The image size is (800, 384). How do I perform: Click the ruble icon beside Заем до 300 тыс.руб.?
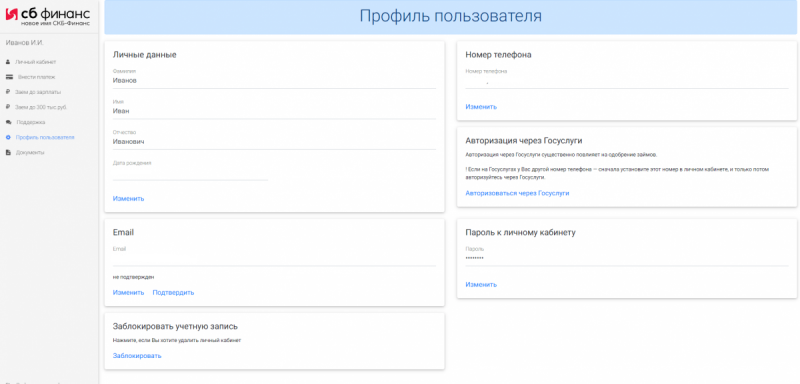pyautogui.click(x=8, y=108)
